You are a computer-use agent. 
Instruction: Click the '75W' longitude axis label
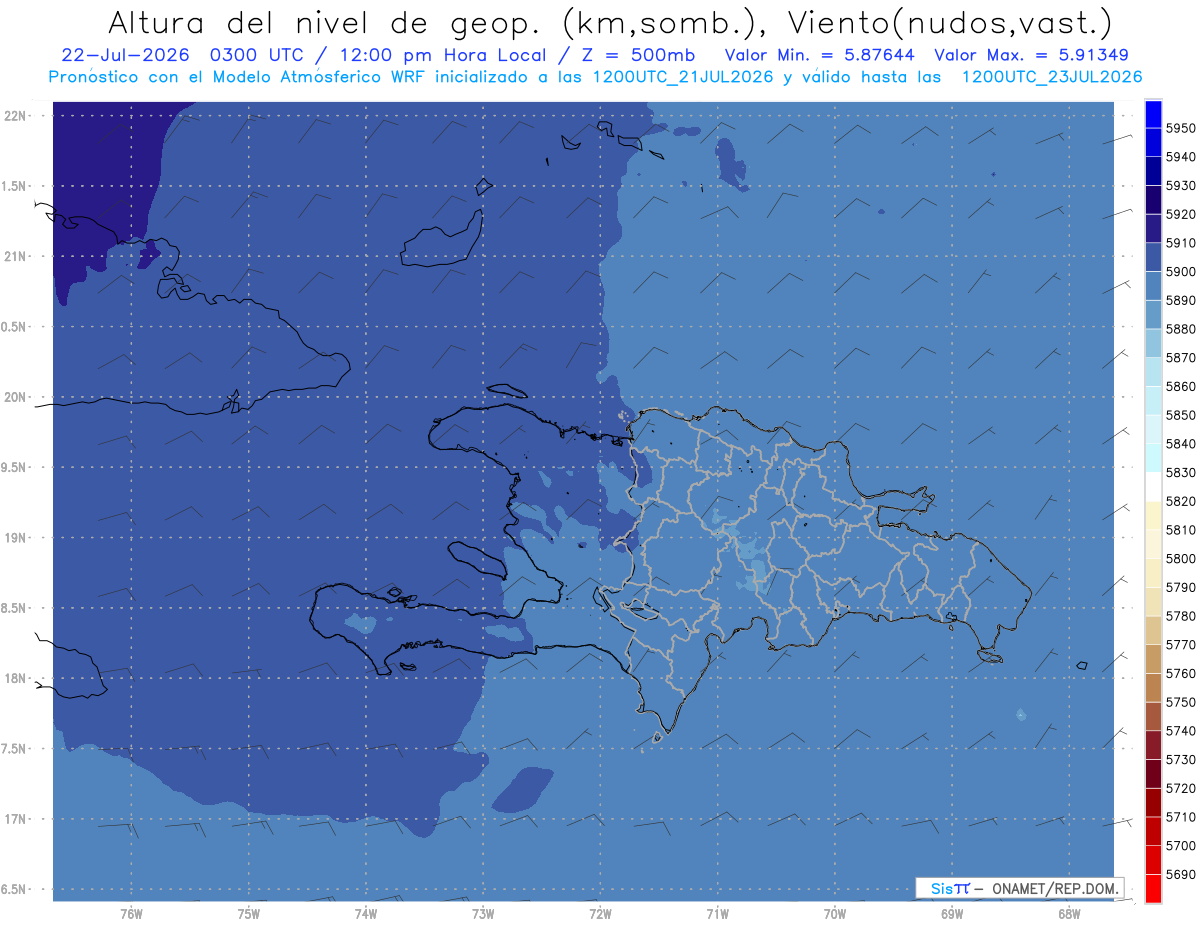[x=249, y=915]
